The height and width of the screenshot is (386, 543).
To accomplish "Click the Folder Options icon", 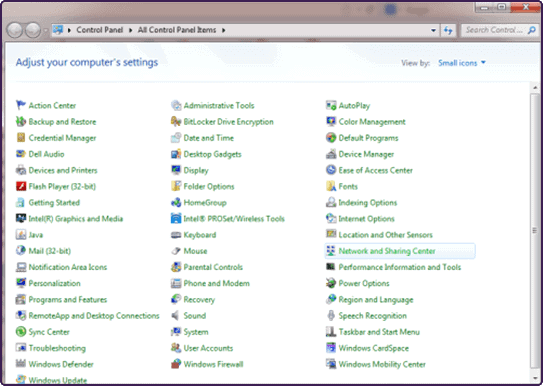I will pos(176,186).
